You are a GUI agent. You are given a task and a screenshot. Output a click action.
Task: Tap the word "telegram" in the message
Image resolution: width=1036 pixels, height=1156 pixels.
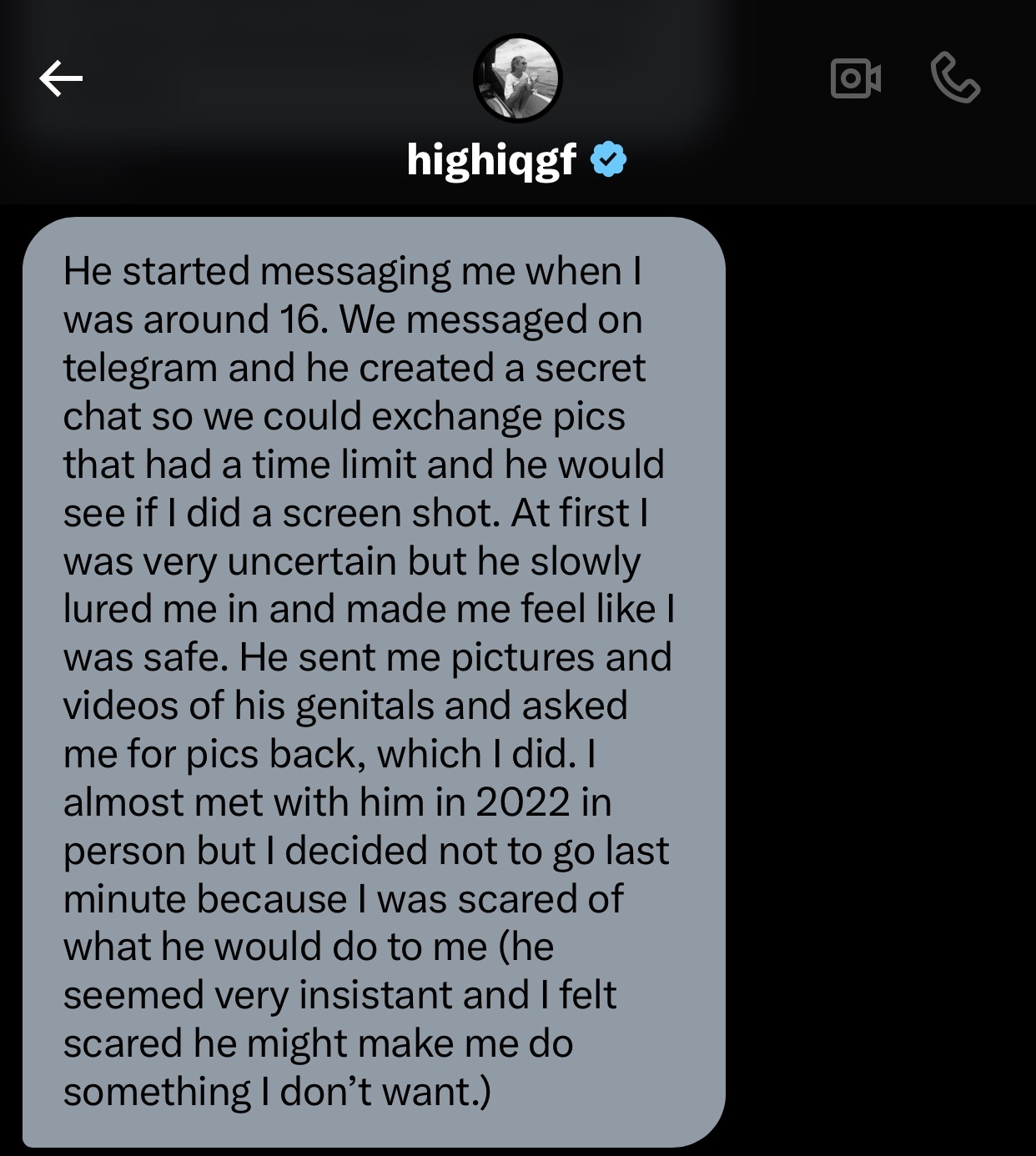[x=140, y=369]
